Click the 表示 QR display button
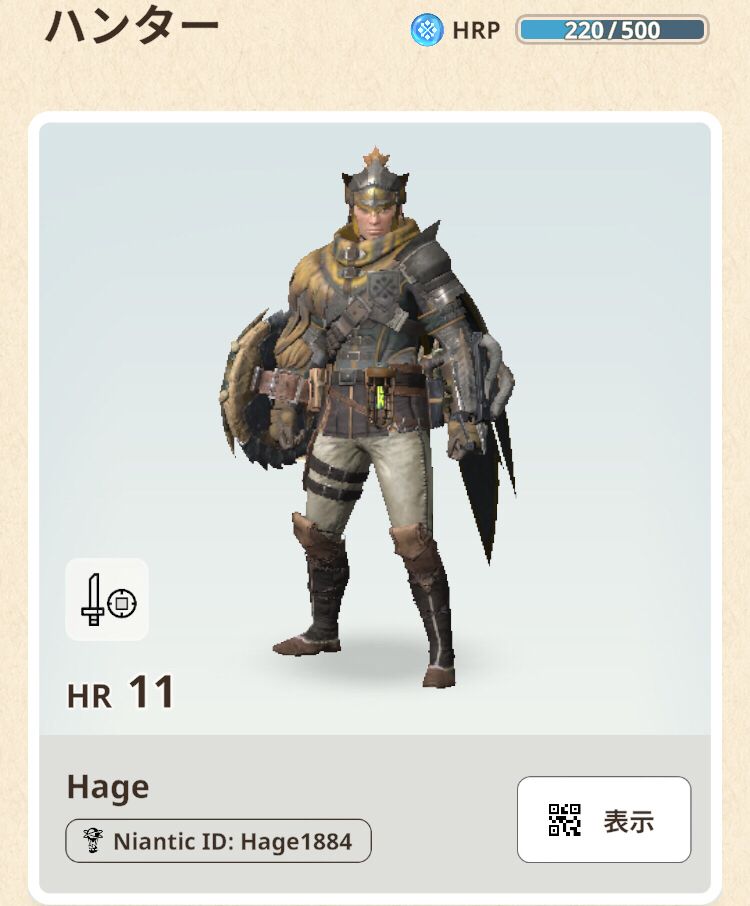Viewport: 750px width, 906px height. (604, 819)
